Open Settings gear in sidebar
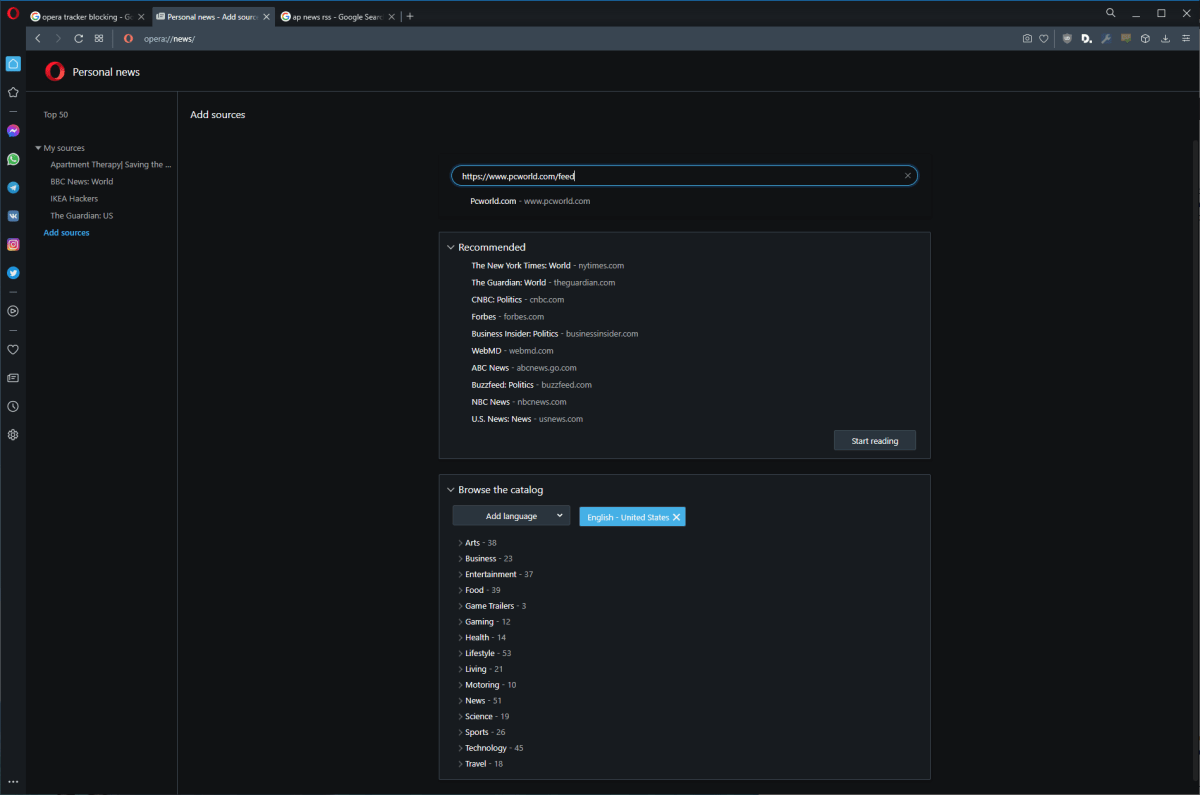 click(x=13, y=435)
